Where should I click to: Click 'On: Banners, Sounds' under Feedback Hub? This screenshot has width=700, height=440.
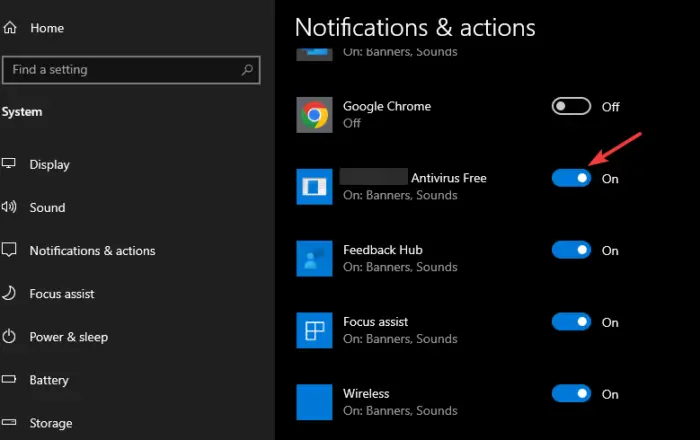pyautogui.click(x=400, y=267)
